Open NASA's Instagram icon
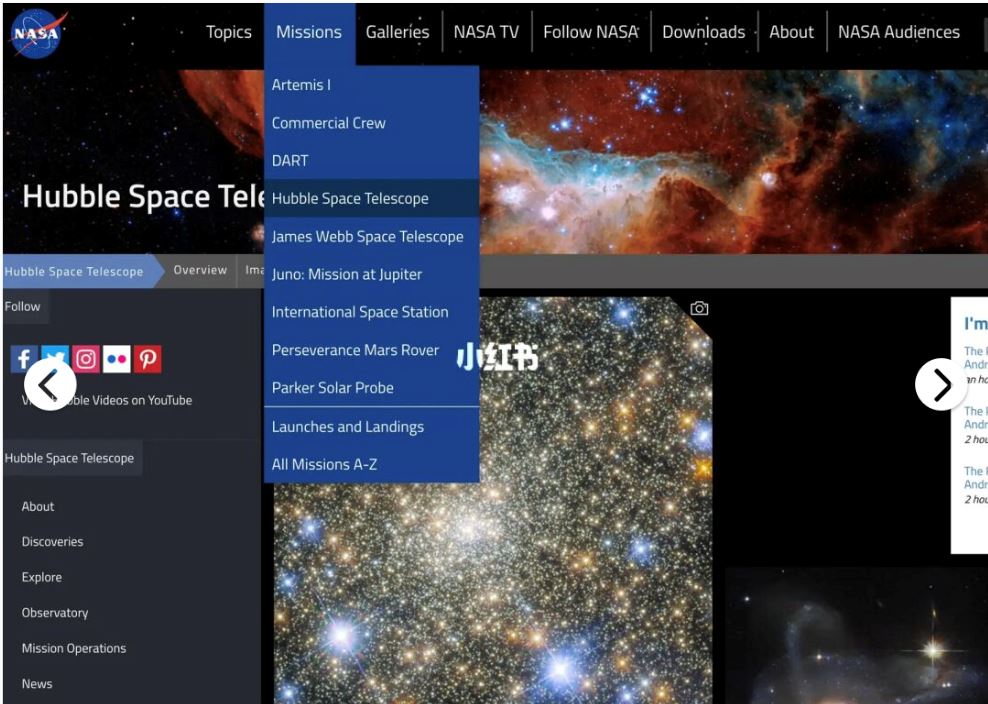 click(86, 359)
